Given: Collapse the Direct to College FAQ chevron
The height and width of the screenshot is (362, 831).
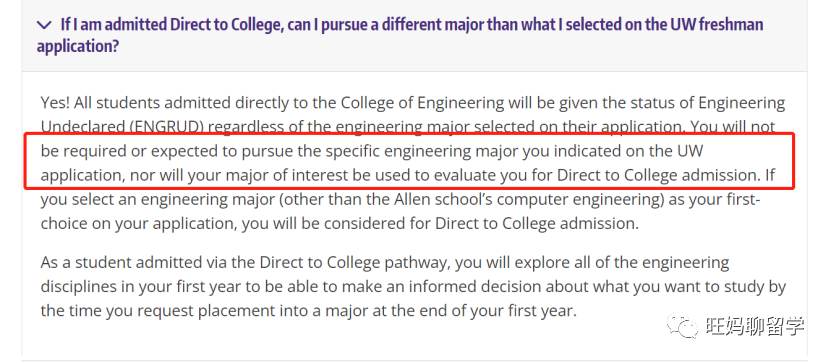Looking at the screenshot, I should tap(45, 25).
